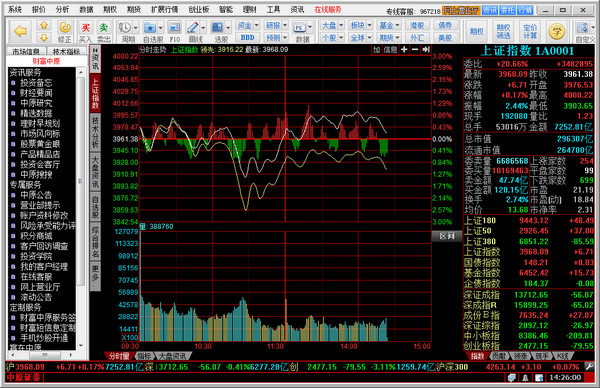Select the 技术分析 vertical tab
600x388 pixels.
click(95, 132)
